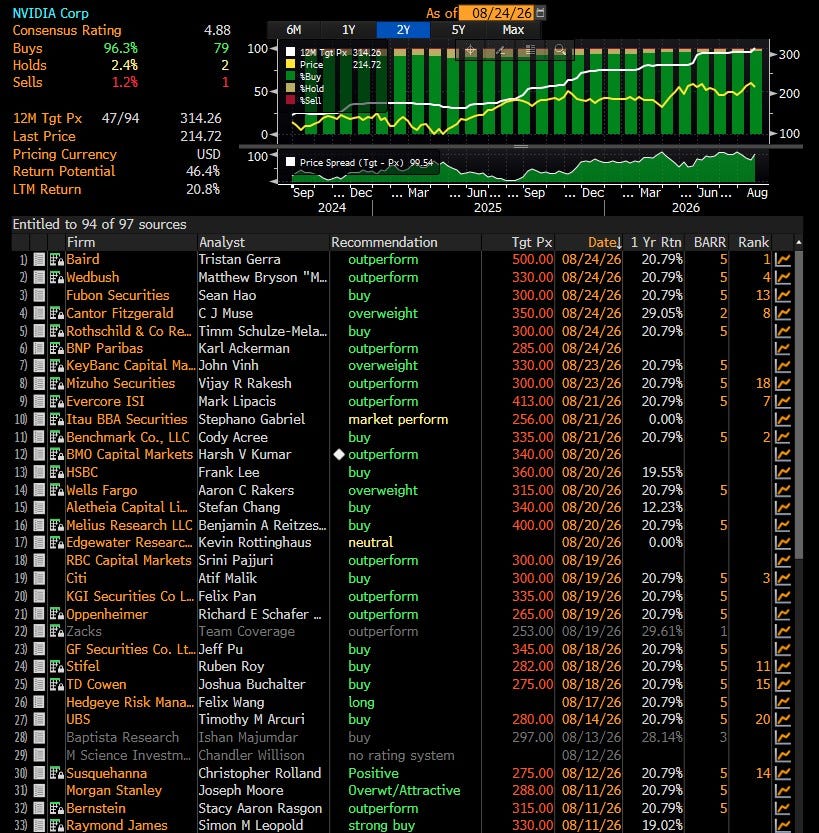Viewport: 819px width, 833px height.
Task: Toggle Price series in chart legend
Action: [291, 64]
